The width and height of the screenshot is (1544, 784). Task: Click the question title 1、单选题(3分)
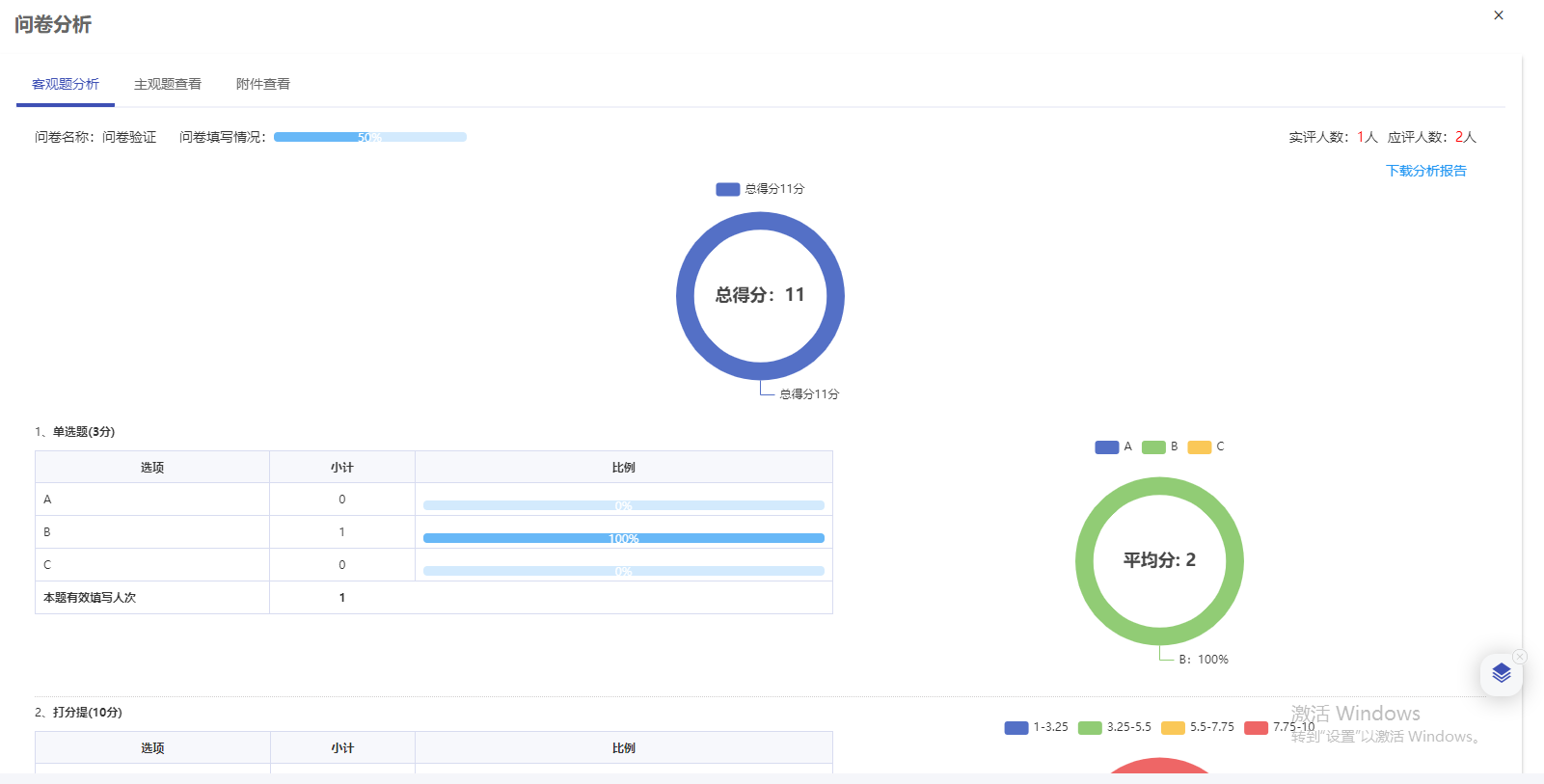pyautogui.click(x=75, y=432)
